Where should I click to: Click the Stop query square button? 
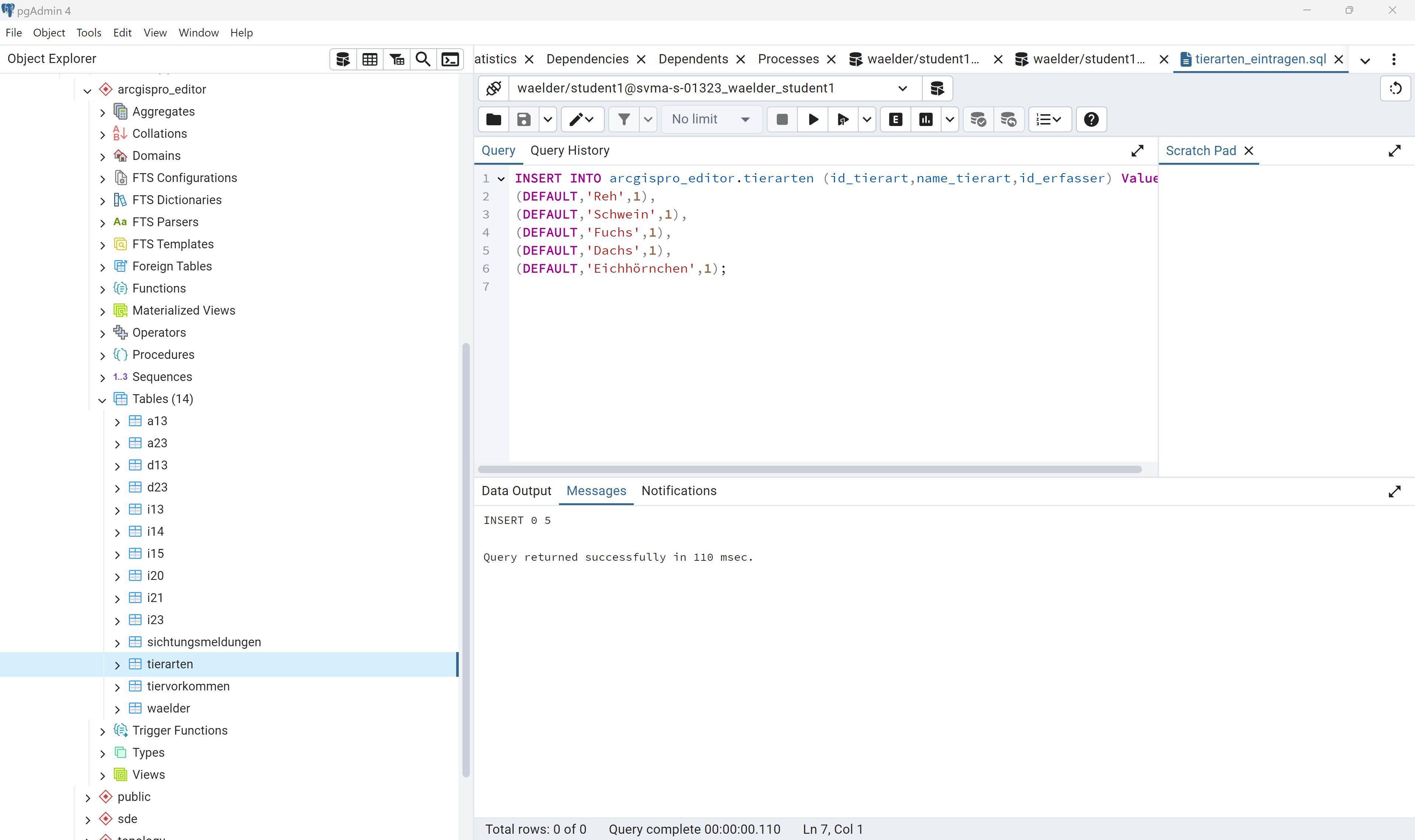782,119
